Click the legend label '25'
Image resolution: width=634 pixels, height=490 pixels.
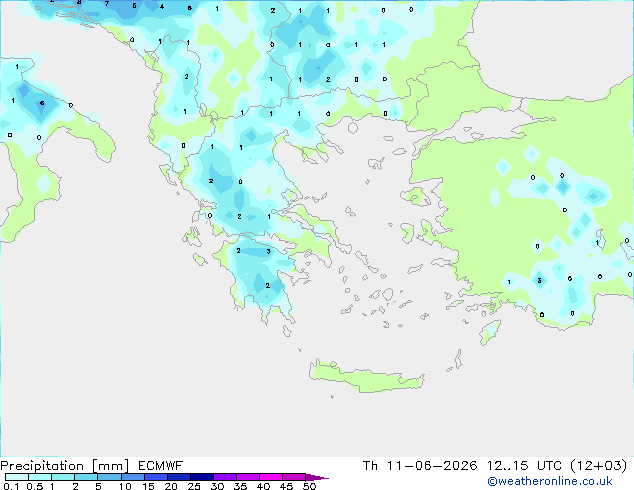click(x=194, y=486)
